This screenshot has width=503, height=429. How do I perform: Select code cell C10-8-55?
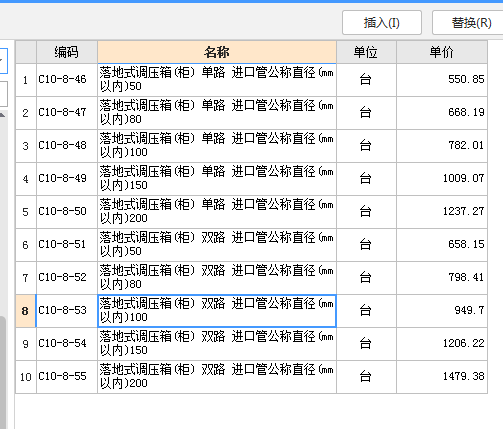[x=67, y=377]
